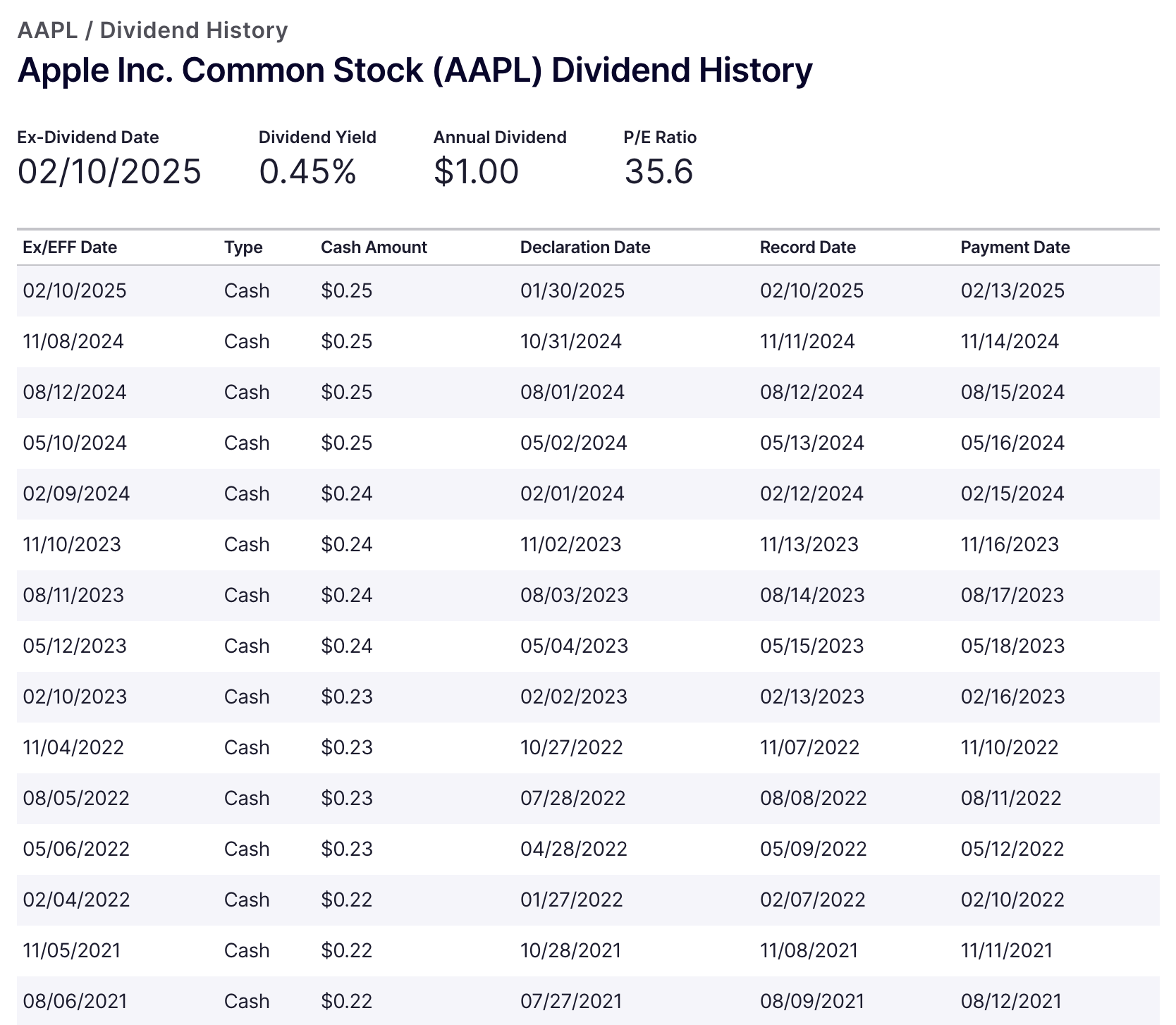Image resolution: width=1176 pixels, height=1025 pixels.
Task: Click the P/E Ratio summary label
Action: 660,137
